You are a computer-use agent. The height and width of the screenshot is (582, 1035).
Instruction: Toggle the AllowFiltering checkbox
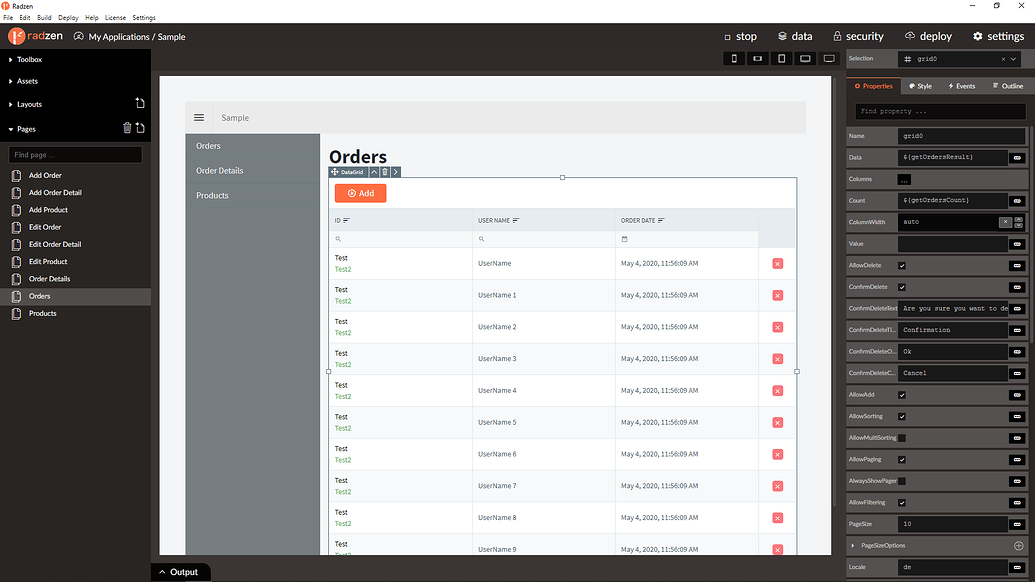[x=902, y=502]
